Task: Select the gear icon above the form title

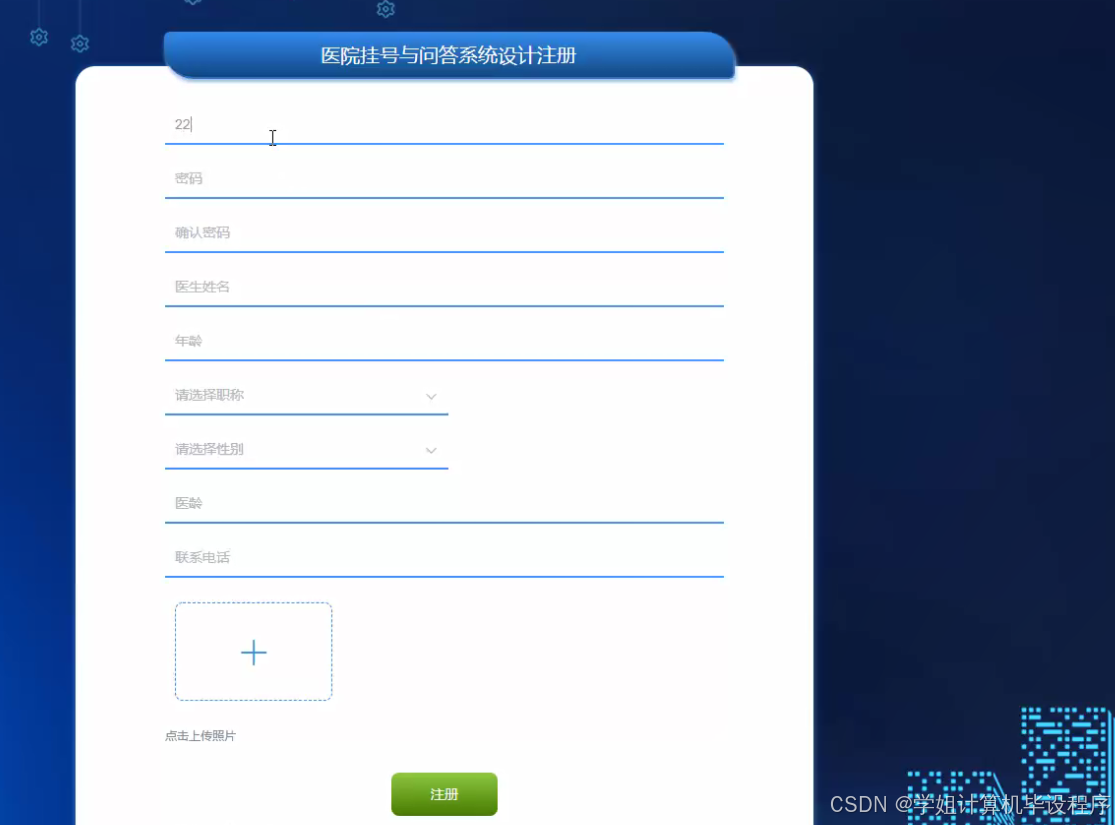Action: click(386, 9)
